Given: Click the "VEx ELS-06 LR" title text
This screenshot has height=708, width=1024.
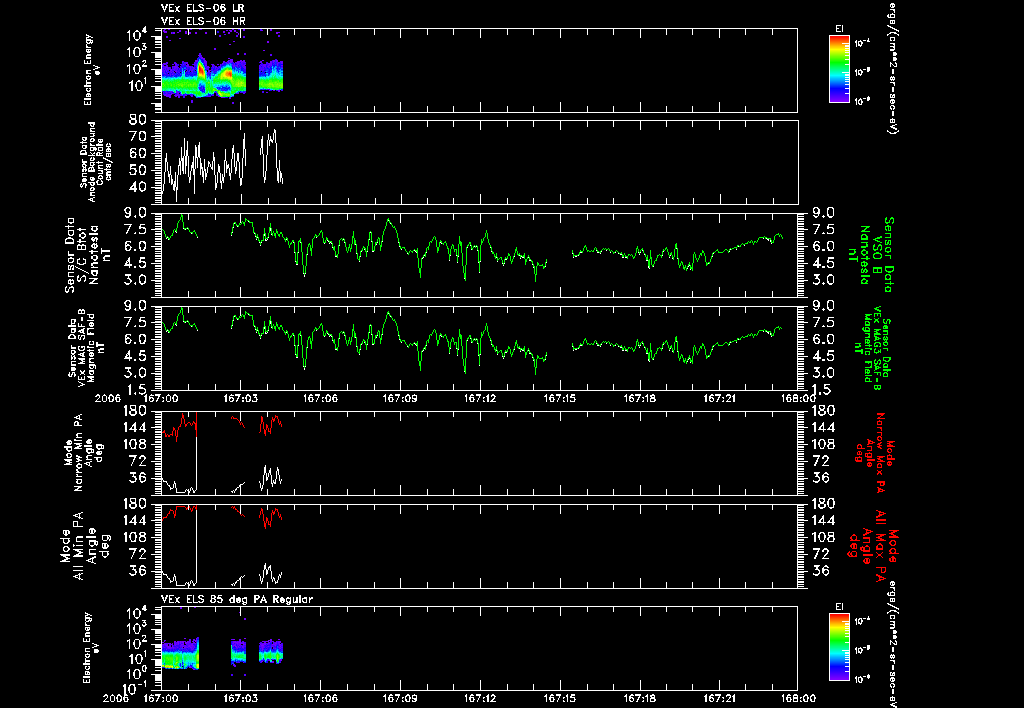Looking at the screenshot, I should tap(202, 8).
